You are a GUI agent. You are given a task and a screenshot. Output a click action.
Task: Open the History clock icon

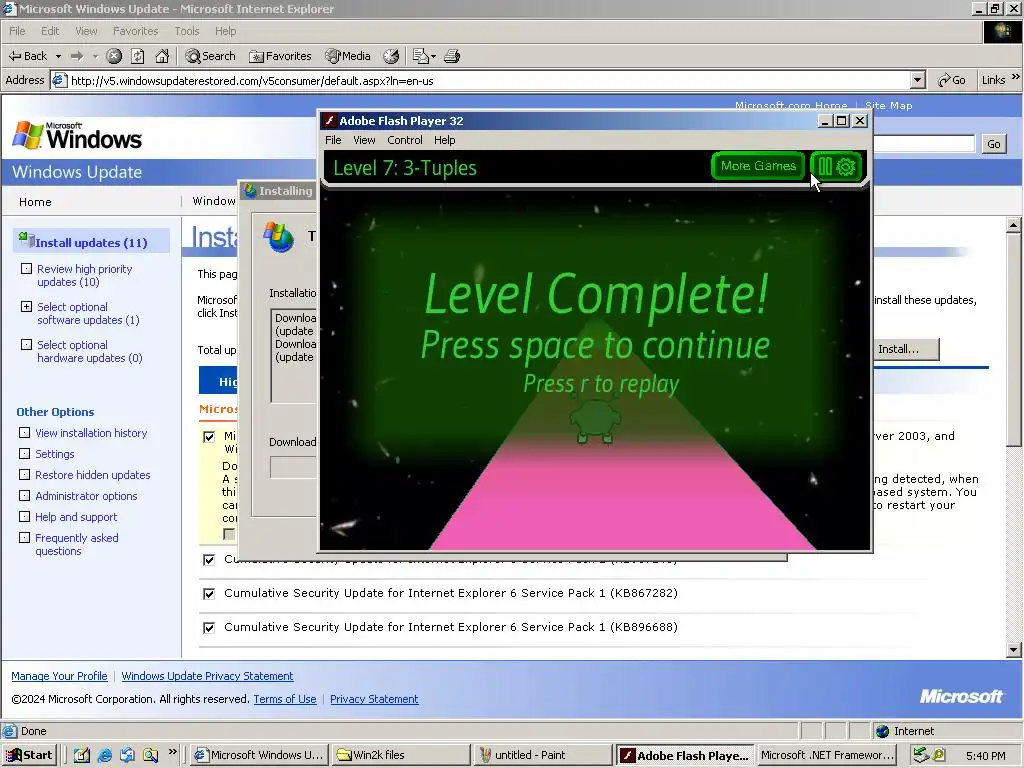391,56
